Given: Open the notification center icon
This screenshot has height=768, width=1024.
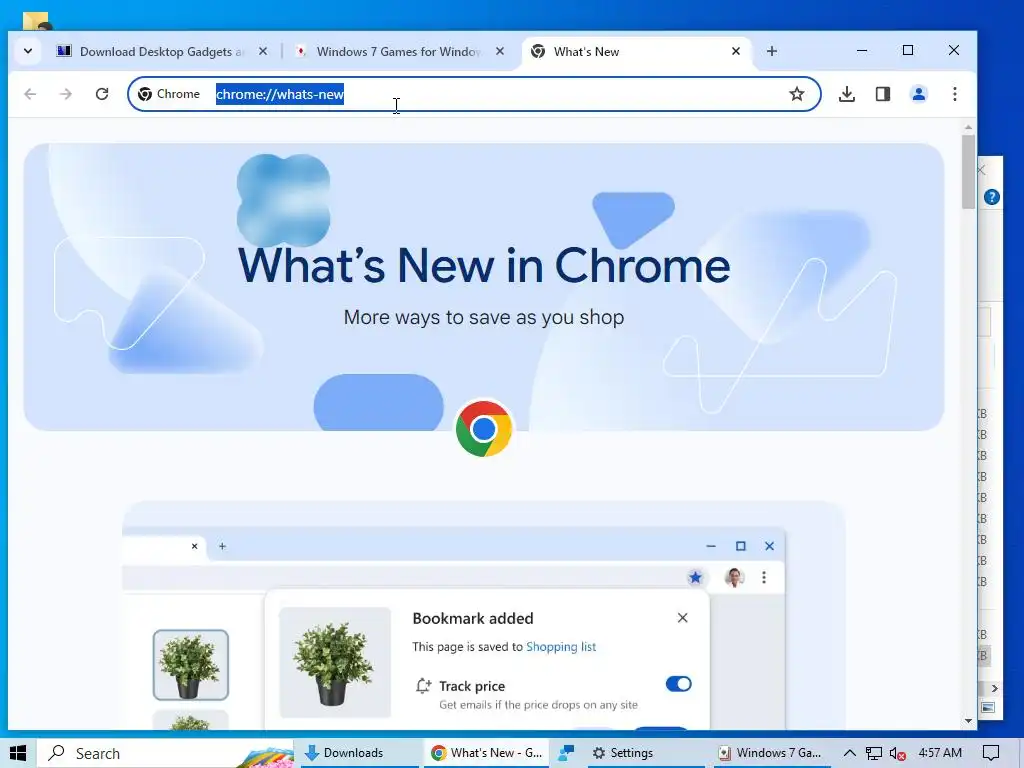Looking at the screenshot, I should pos(991,753).
